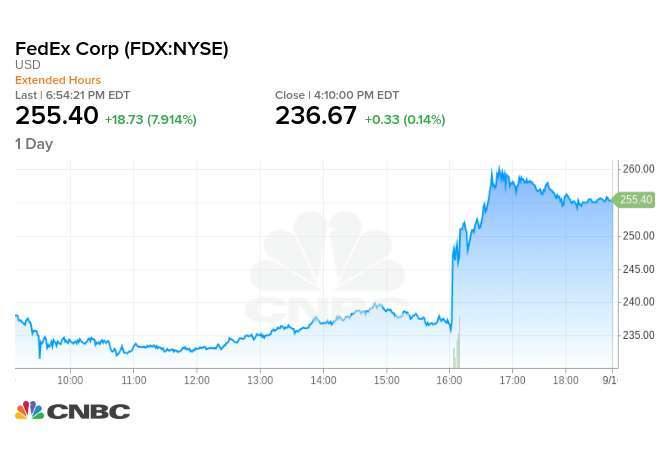This screenshot has height=450, width=670.
Task: Click the 16:00 time axis marker
Action: pyautogui.click(x=449, y=380)
